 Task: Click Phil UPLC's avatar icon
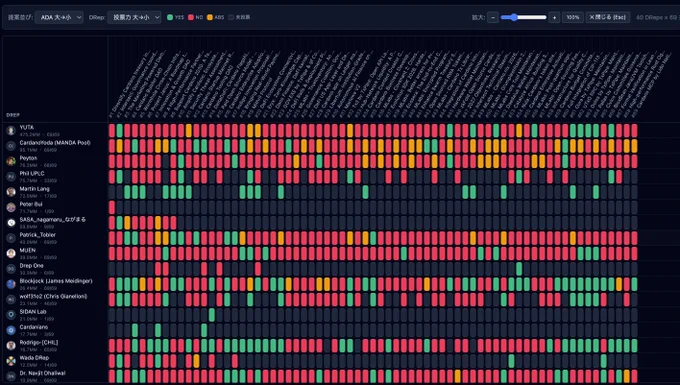(11, 176)
